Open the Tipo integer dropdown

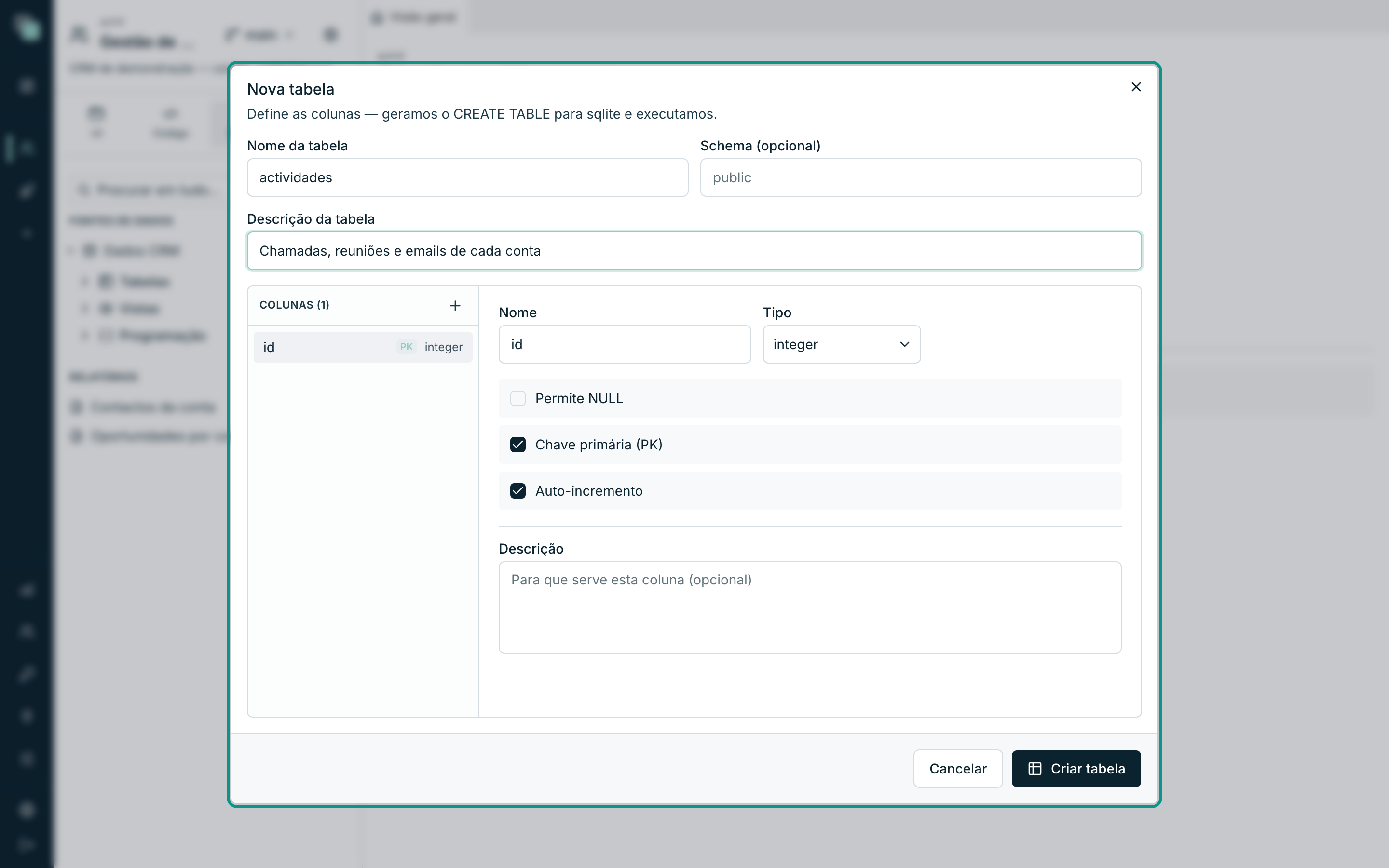842,344
